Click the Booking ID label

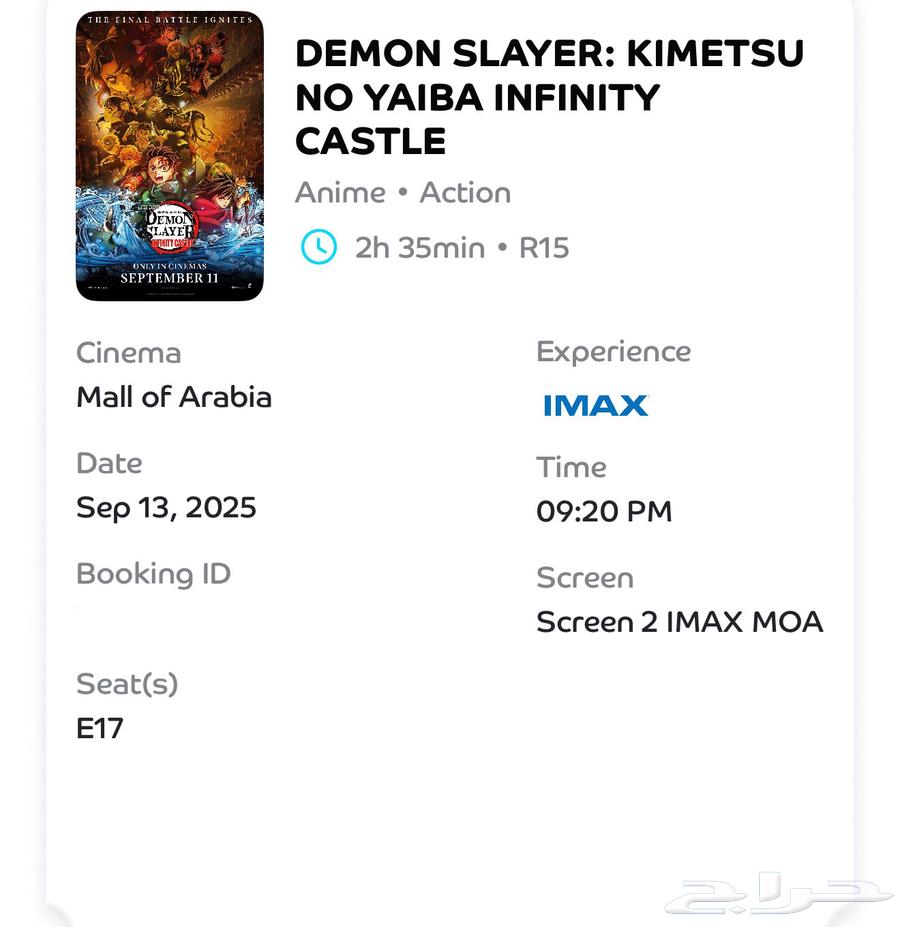pos(153,574)
